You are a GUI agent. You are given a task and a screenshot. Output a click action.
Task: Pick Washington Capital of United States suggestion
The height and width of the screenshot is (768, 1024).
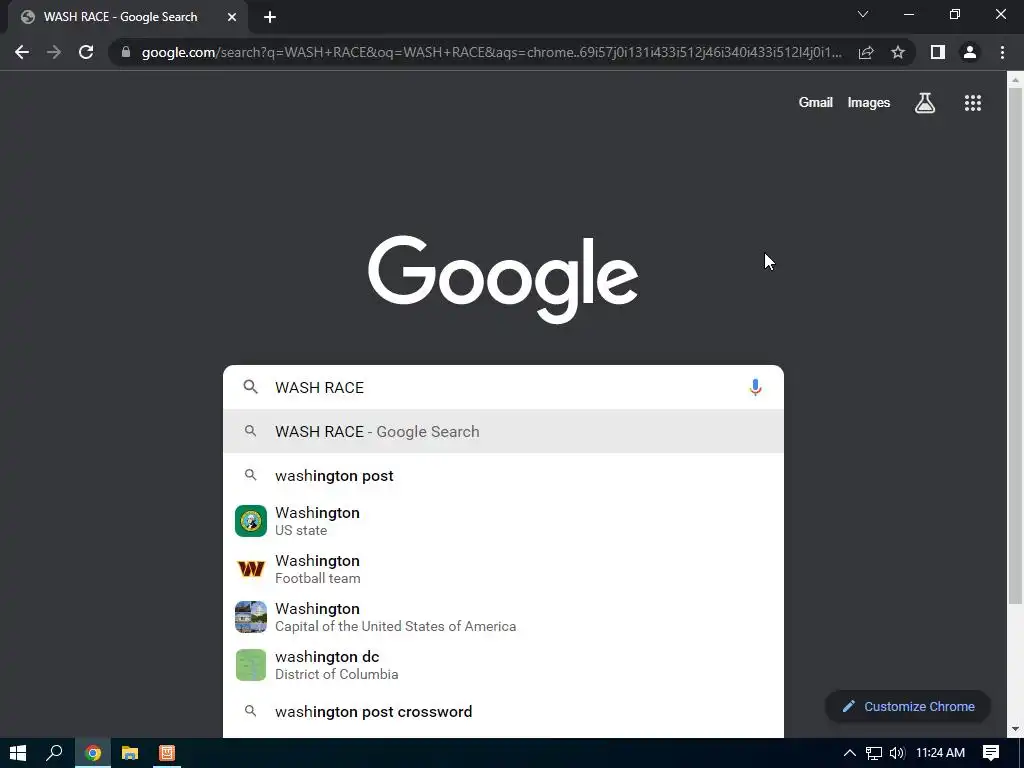(x=503, y=617)
